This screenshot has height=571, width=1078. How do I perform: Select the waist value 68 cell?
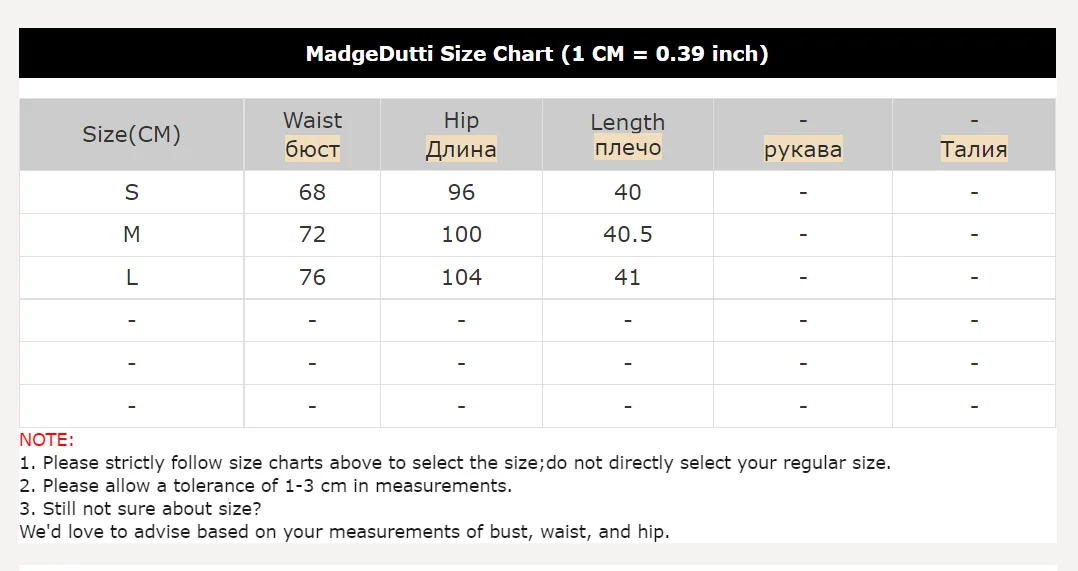[312, 192]
